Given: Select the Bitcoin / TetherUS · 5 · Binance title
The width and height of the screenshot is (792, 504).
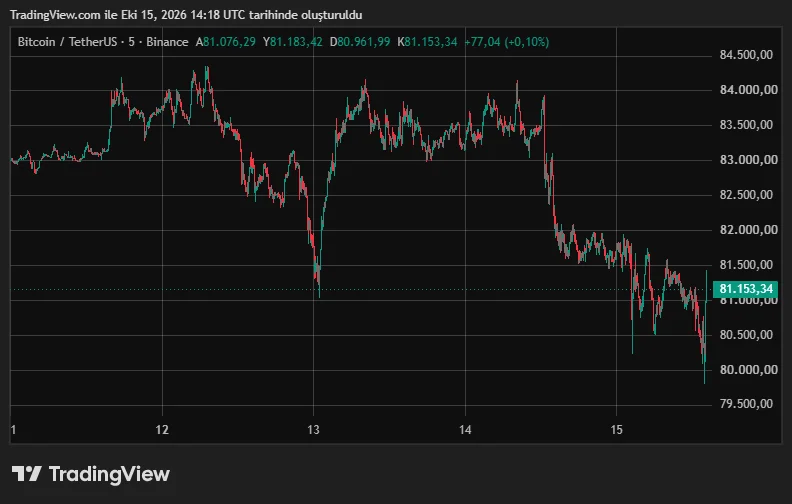Looking at the screenshot, I should 103,42.
